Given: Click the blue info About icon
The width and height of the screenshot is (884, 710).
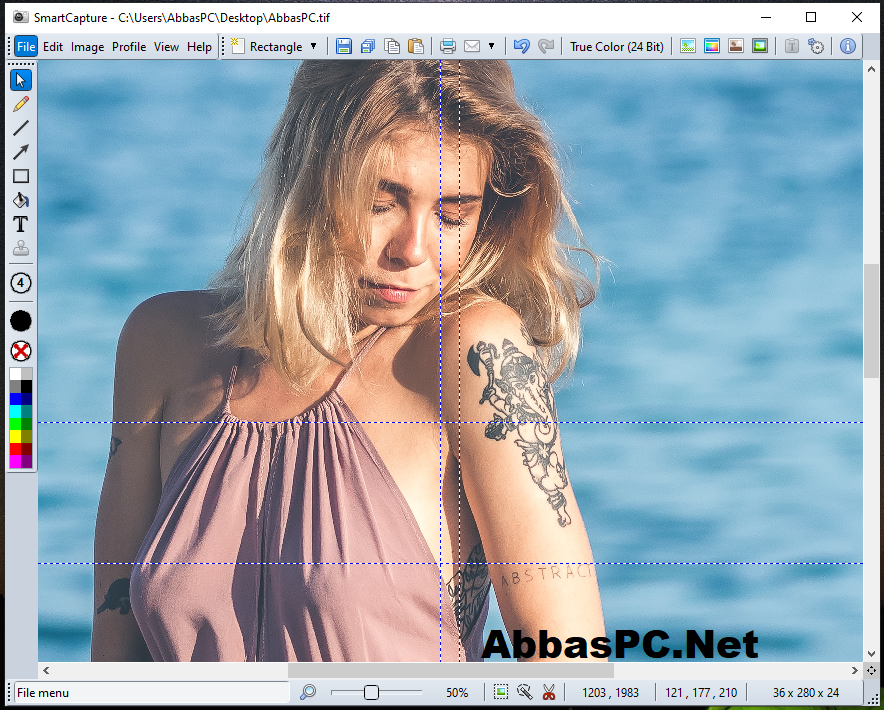Looking at the screenshot, I should click(x=847, y=46).
